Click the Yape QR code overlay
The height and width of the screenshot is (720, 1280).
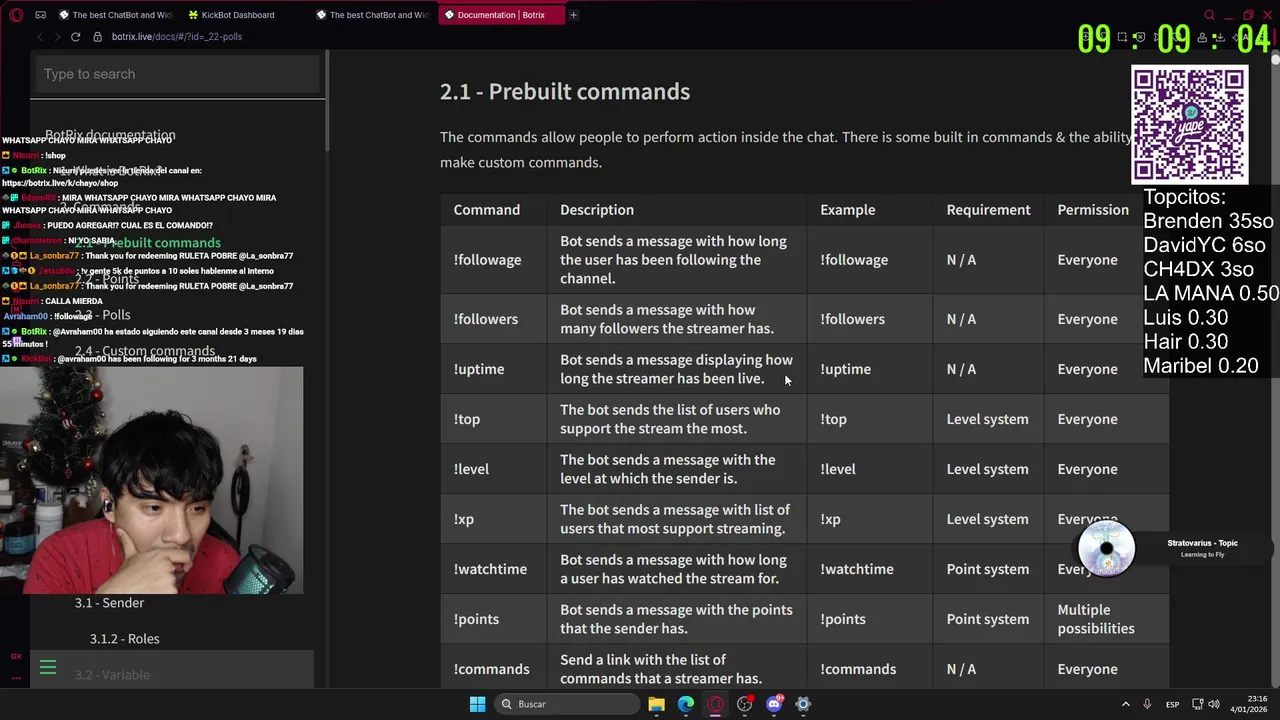1190,125
